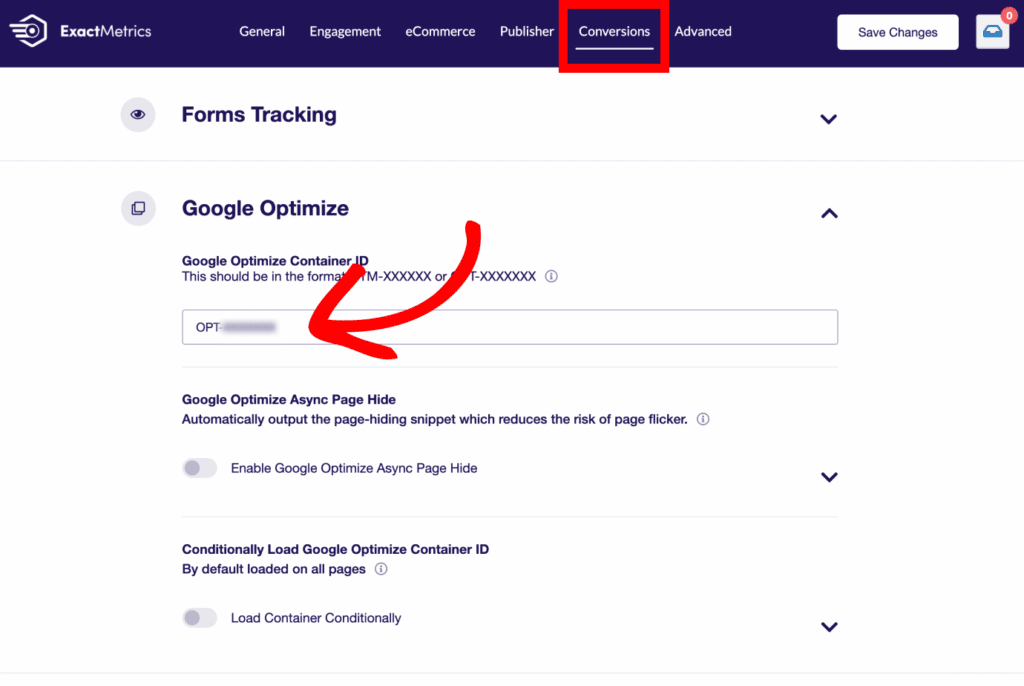Click the ExactMetrics brand name text
The height and width of the screenshot is (686, 1024).
106,31
